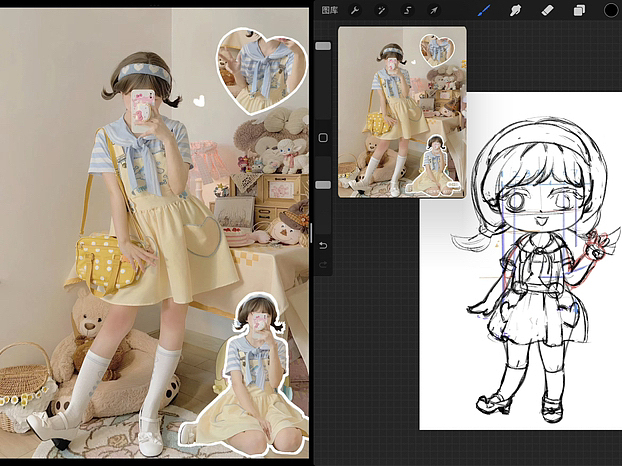Click the chibi sketch on the canvas

coord(536,270)
